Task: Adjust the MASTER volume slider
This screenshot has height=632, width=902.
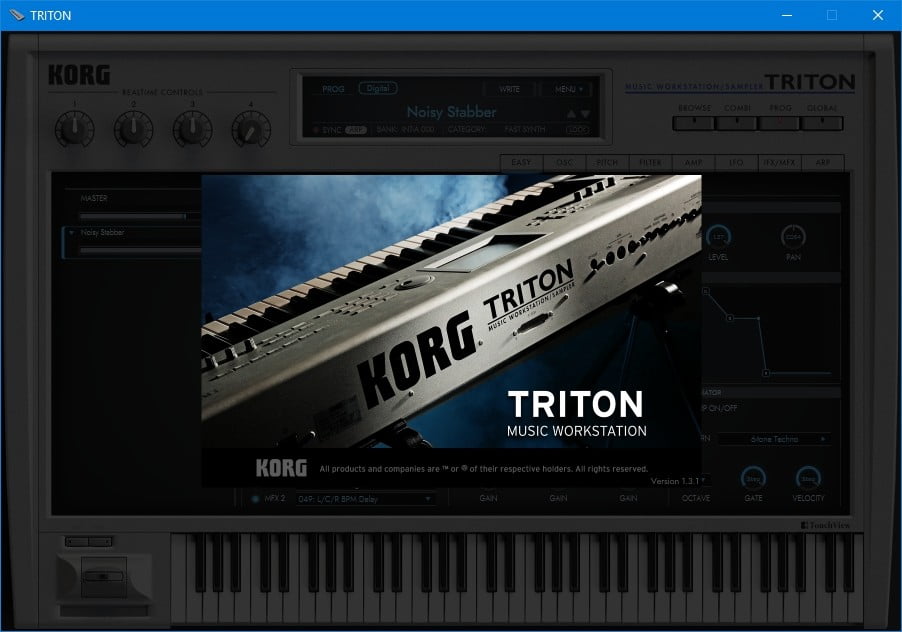Action: tap(140, 217)
